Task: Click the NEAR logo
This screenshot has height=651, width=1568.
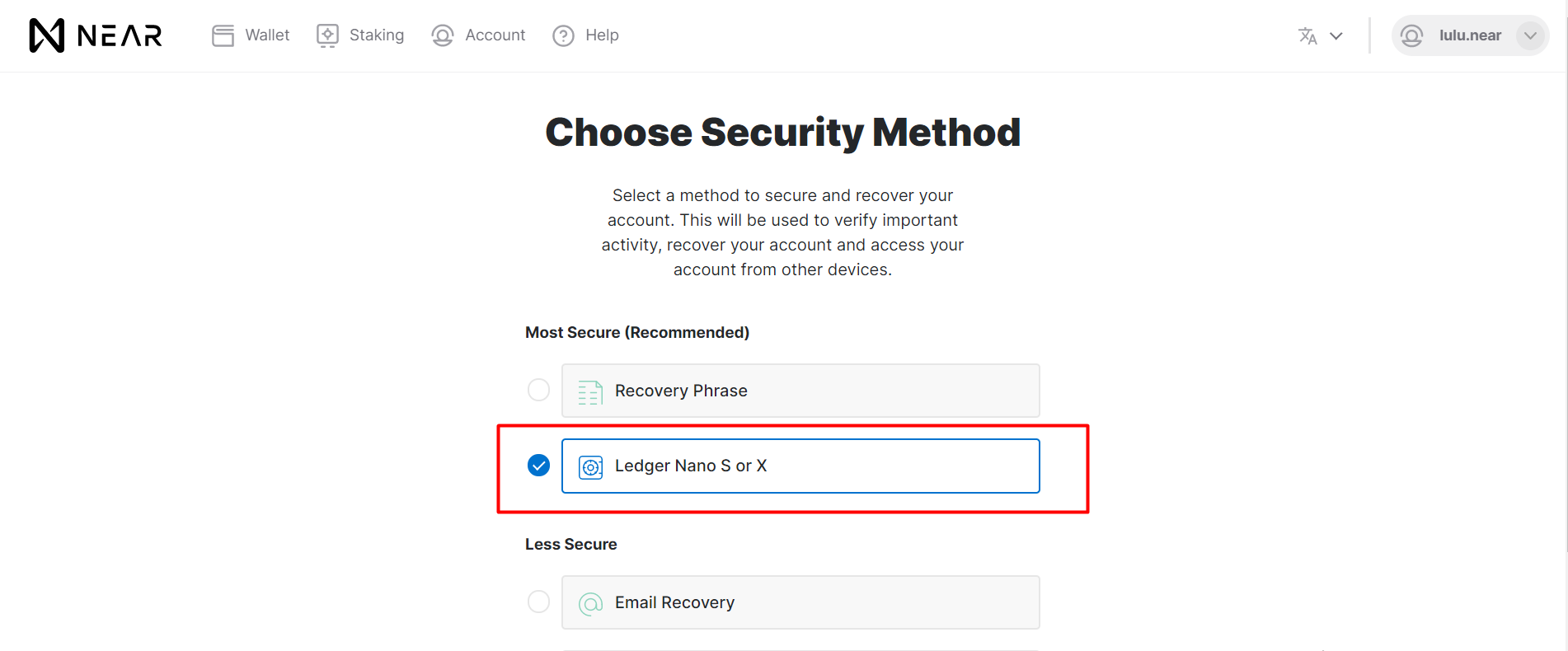Action: [x=94, y=35]
